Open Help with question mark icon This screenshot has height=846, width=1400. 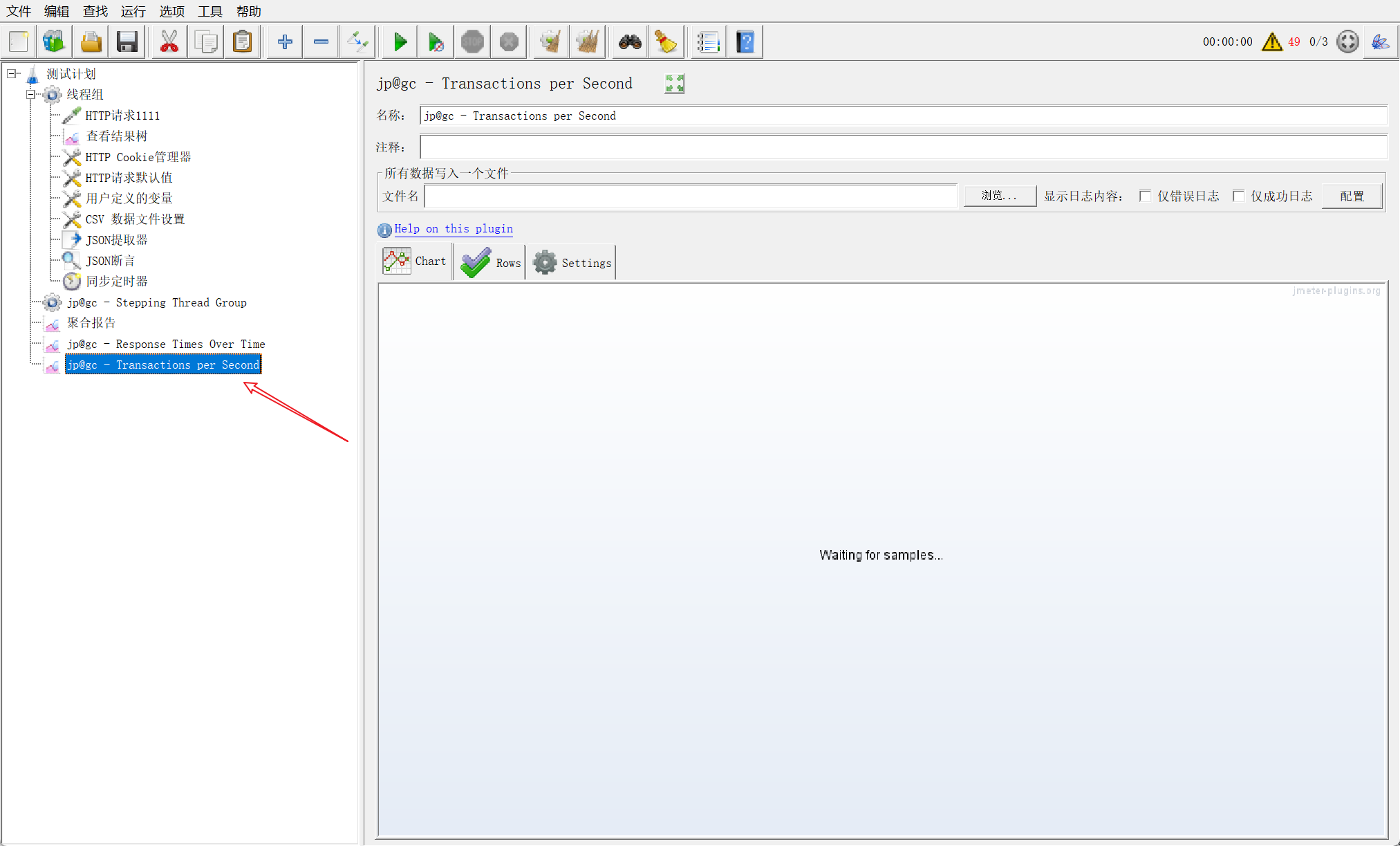tap(745, 42)
